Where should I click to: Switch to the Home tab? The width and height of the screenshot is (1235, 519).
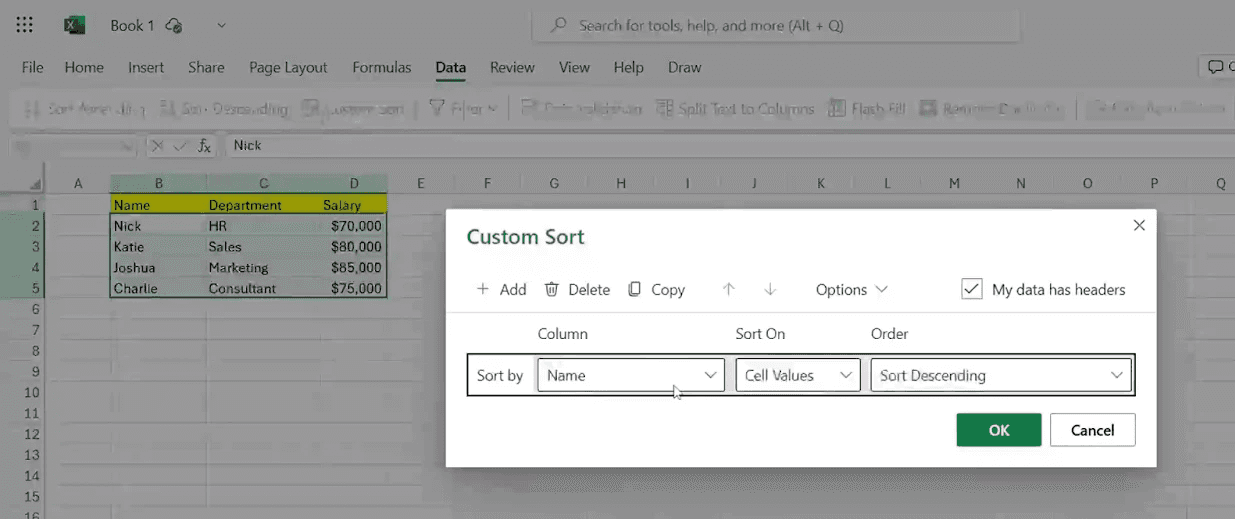tap(84, 67)
